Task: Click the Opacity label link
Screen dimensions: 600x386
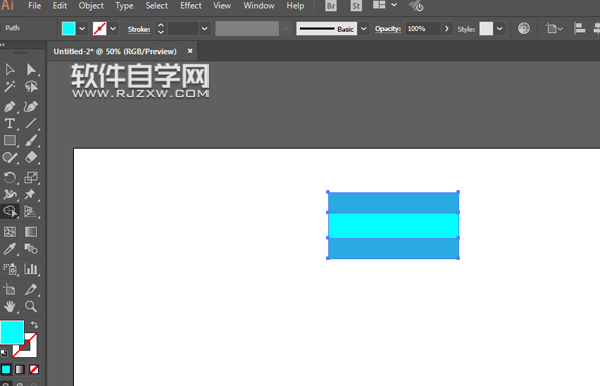Action: point(388,29)
